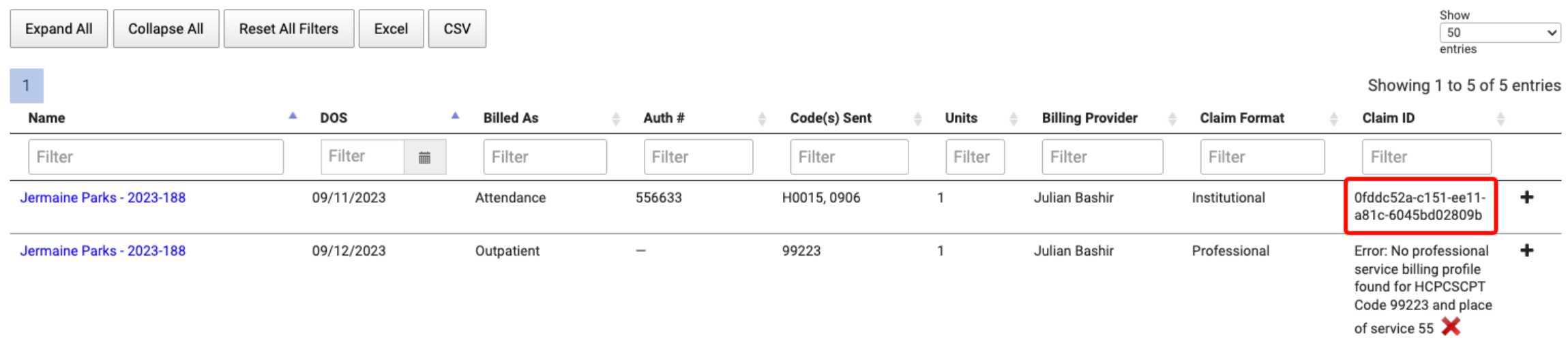The height and width of the screenshot is (349, 1568).
Task: Click the calendar icon in DOS filter
Action: pos(424,157)
